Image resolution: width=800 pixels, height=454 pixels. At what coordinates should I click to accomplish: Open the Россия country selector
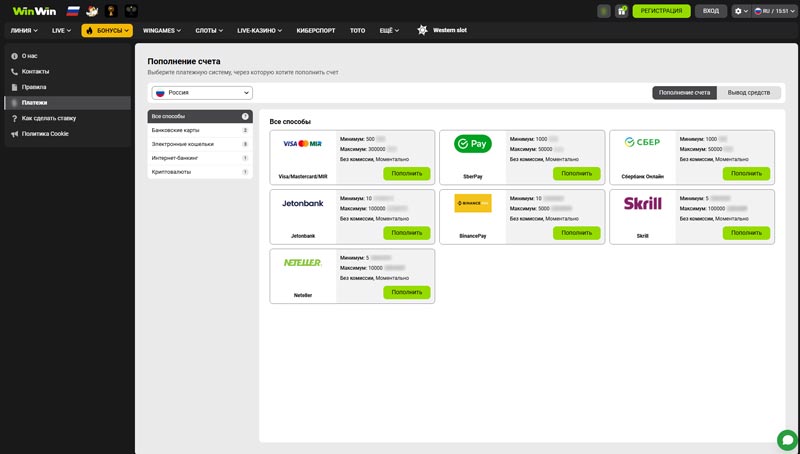pos(202,93)
